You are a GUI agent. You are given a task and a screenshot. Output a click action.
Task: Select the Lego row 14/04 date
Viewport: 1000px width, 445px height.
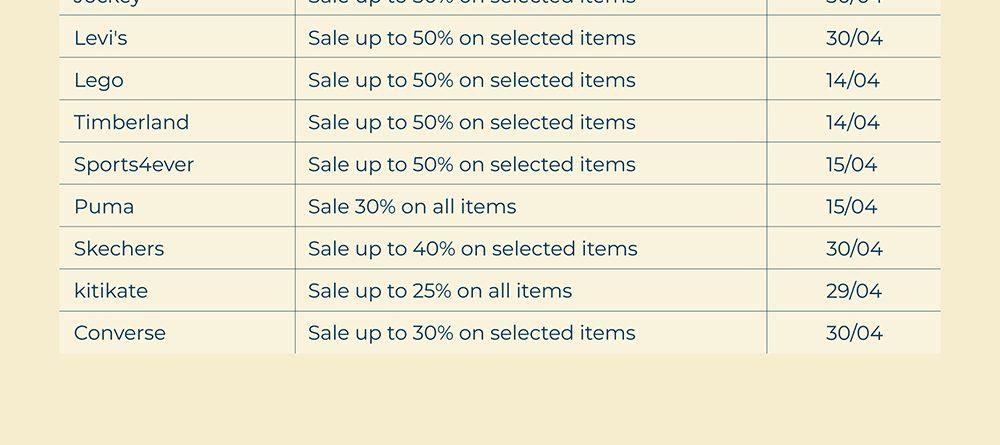[853, 81]
